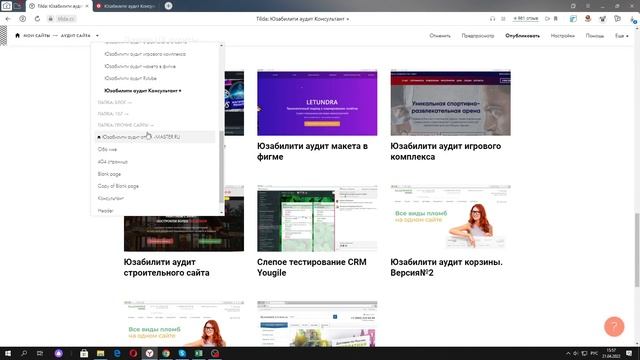Image resolution: width=640 pixels, height=360 pixels.
Task: Open Header page in dropdown
Action: (105, 211)
